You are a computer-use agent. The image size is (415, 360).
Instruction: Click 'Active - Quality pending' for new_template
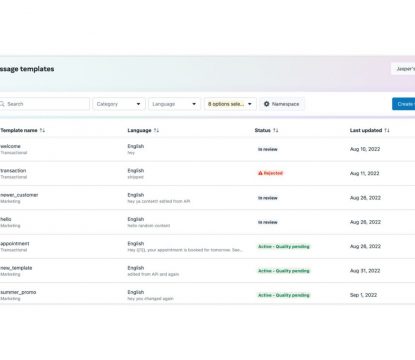pos(284,271)
